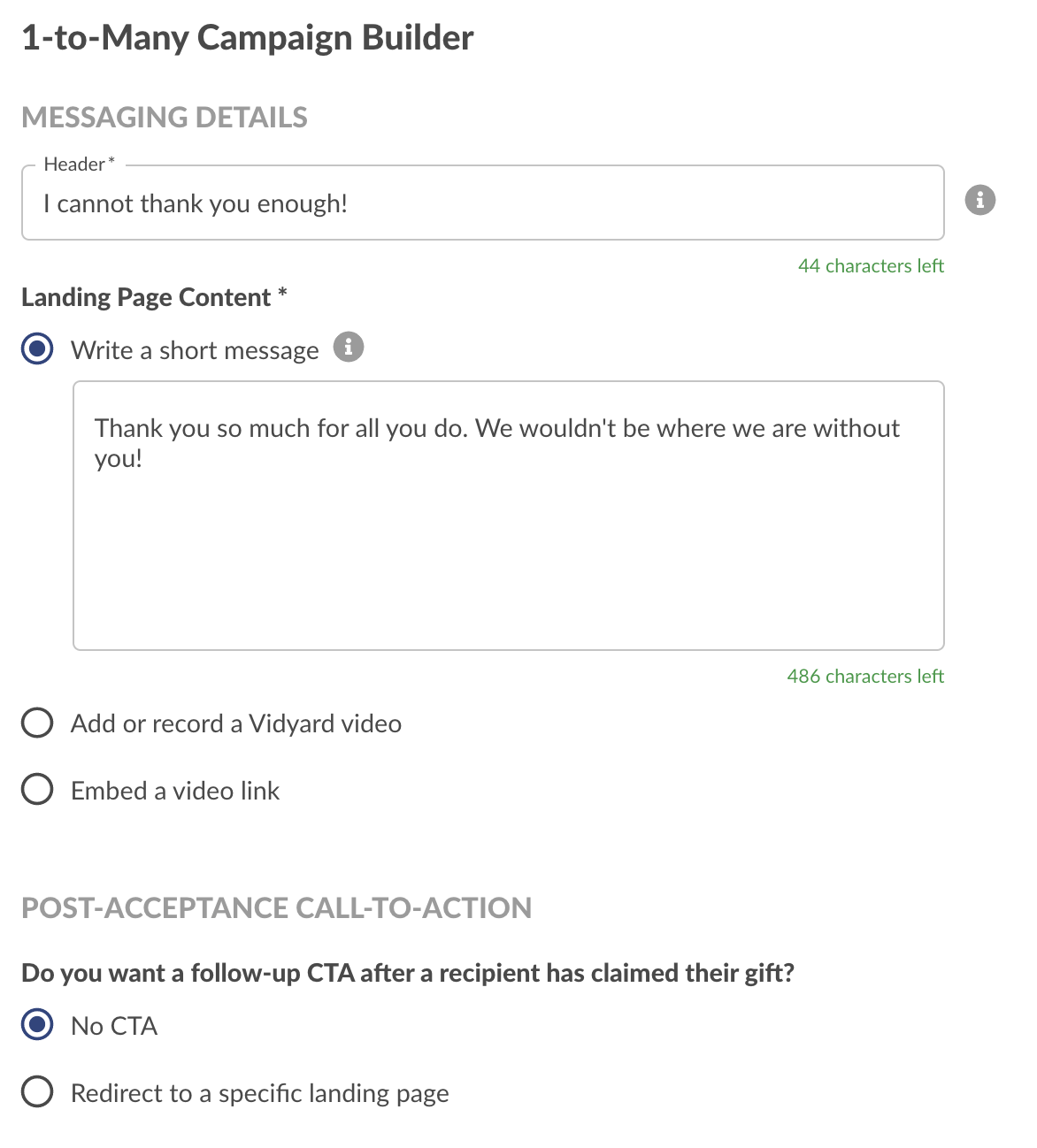1037x1148 pixels.
Task: Click the '44 characters left' counter
Action: tap(871, 265)
